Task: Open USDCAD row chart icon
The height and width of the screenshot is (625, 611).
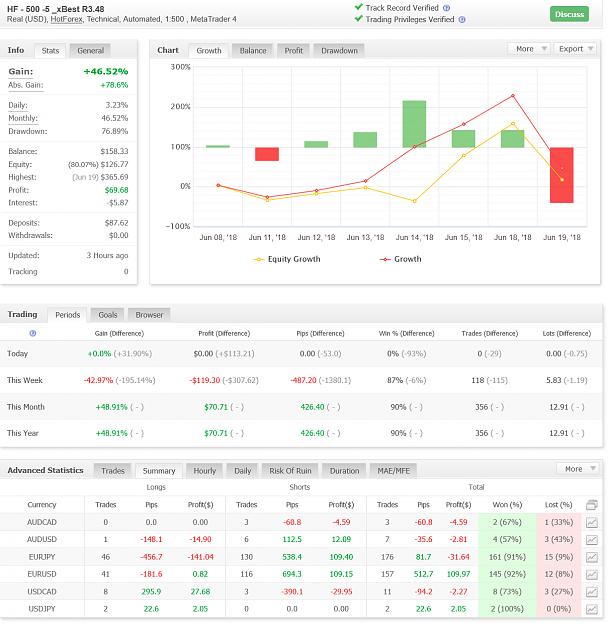Action: point(591,592)
